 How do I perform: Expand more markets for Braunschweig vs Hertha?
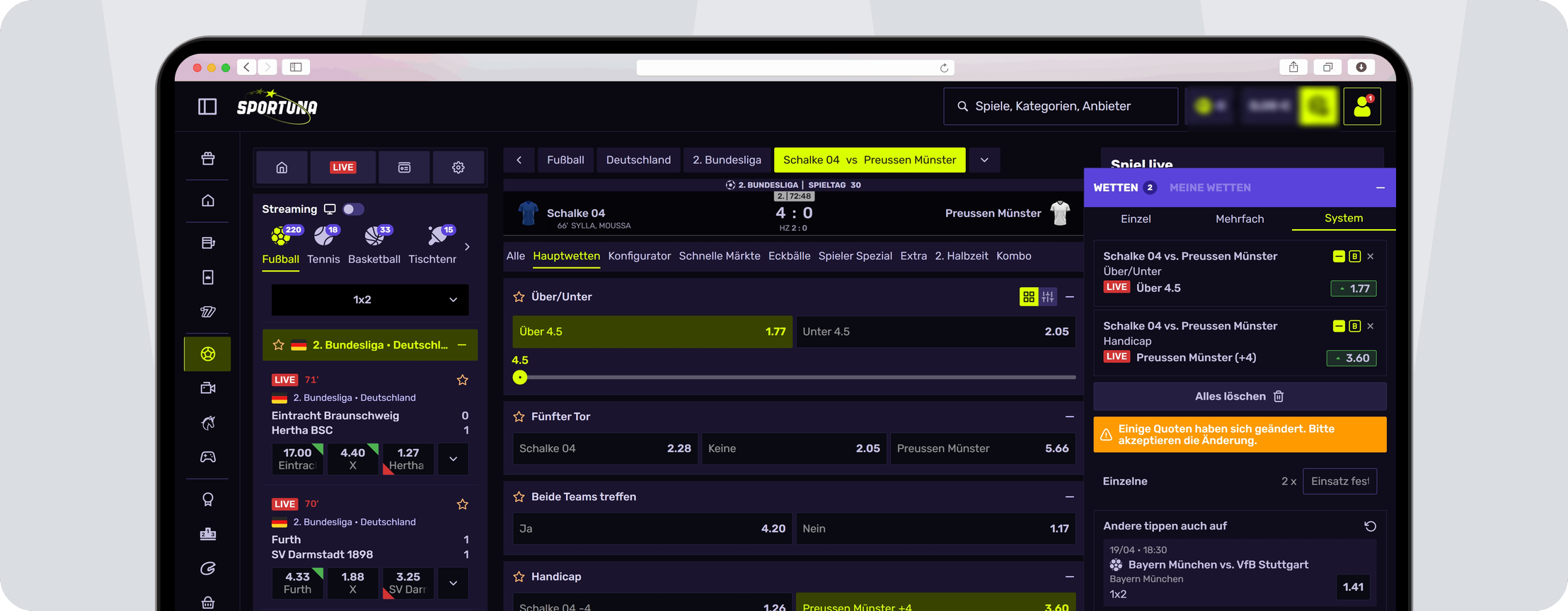(x=453, y=459)
